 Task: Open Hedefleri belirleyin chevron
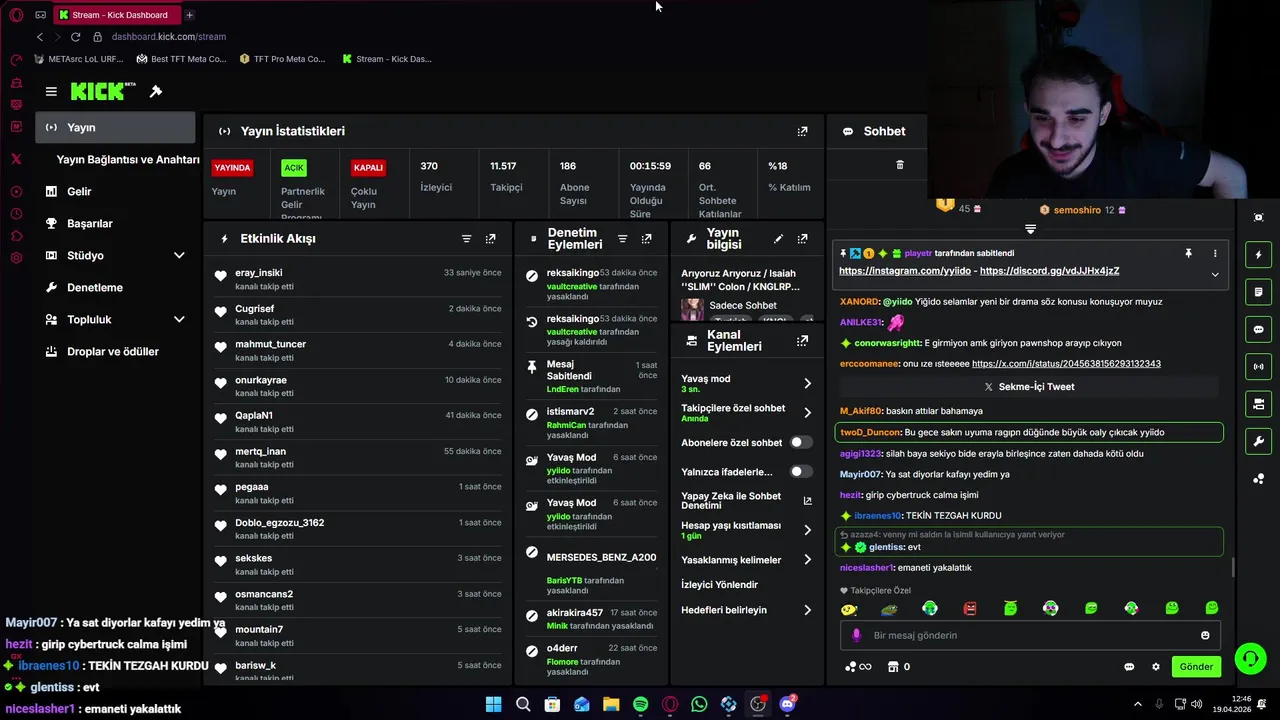tap(807, 610)
